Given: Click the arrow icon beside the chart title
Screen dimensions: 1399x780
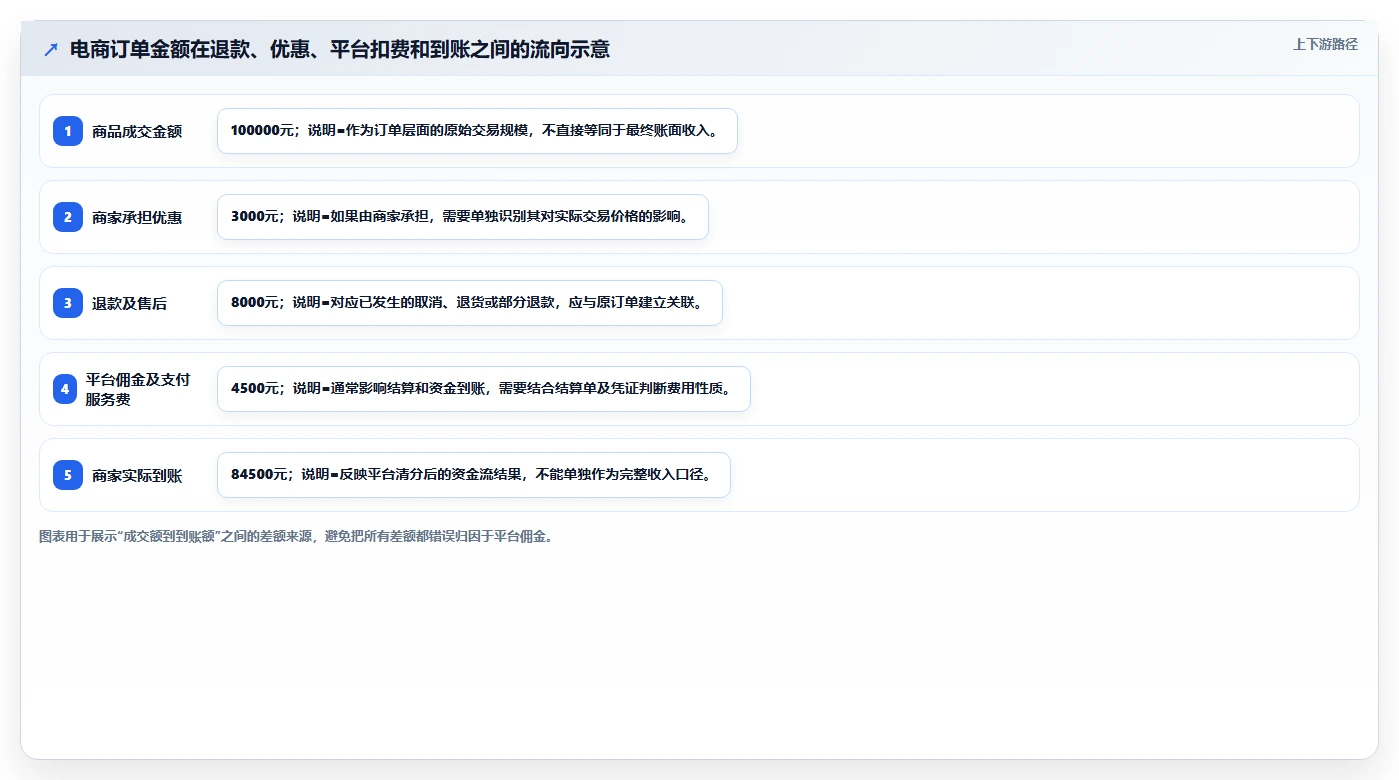Looking at the screenshot, I should click(51, 49).
